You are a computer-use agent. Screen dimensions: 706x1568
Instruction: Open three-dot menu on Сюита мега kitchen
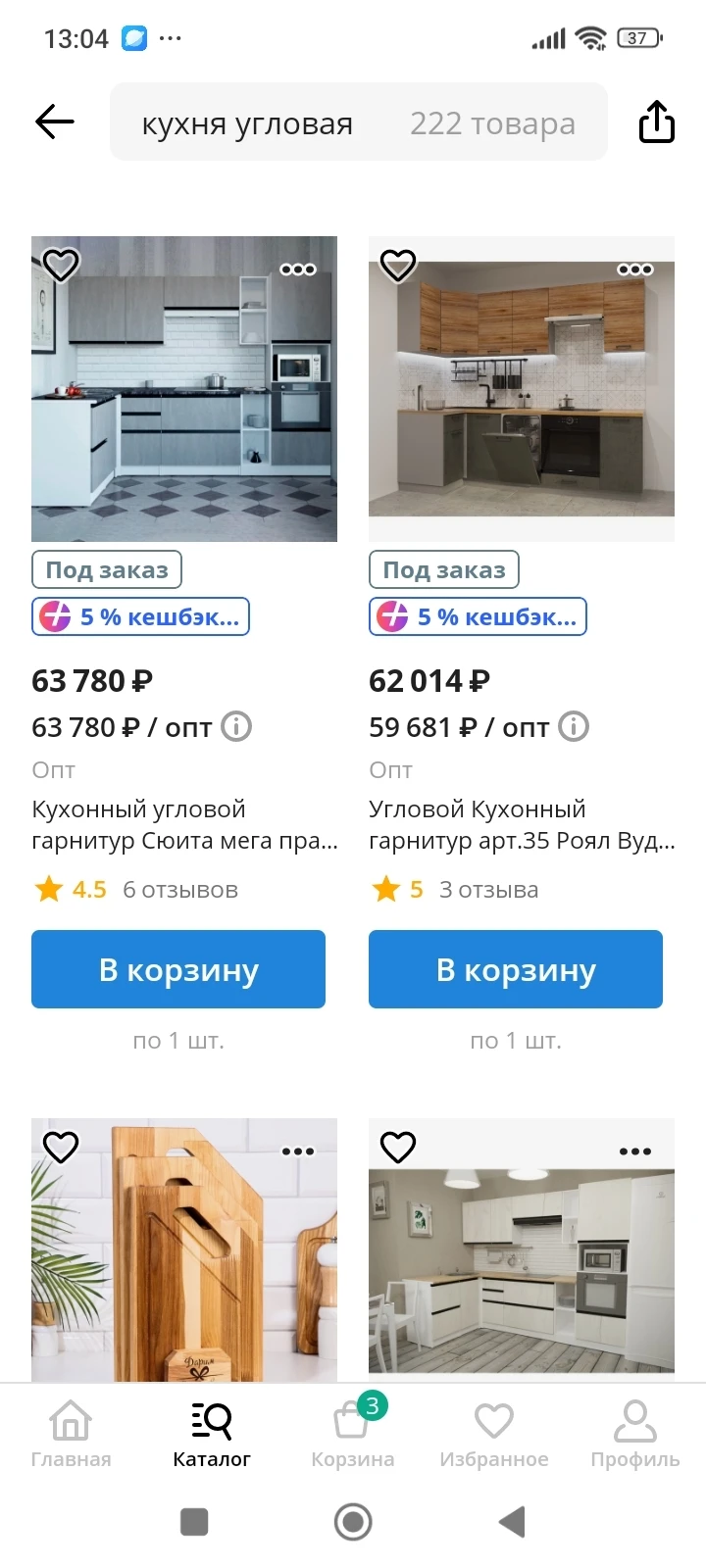tap(298, 269)
